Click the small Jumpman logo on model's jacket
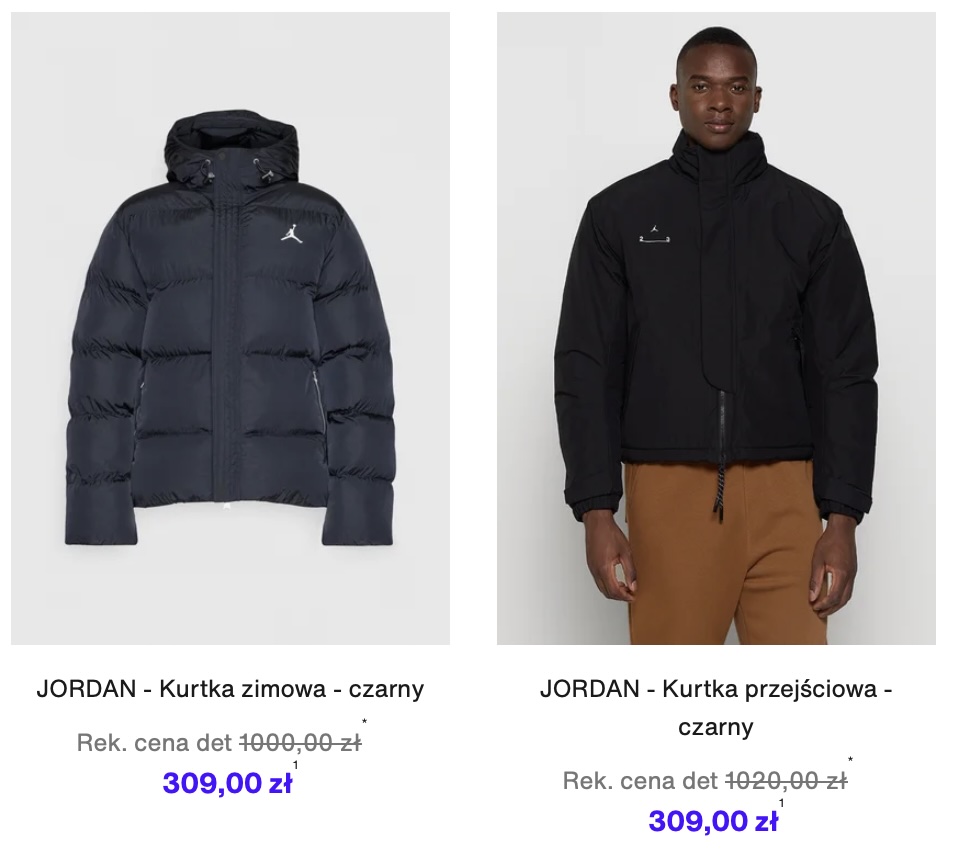The width and height of the screenshot is (954, 852). pyautogui.click(x=655, y=229)
